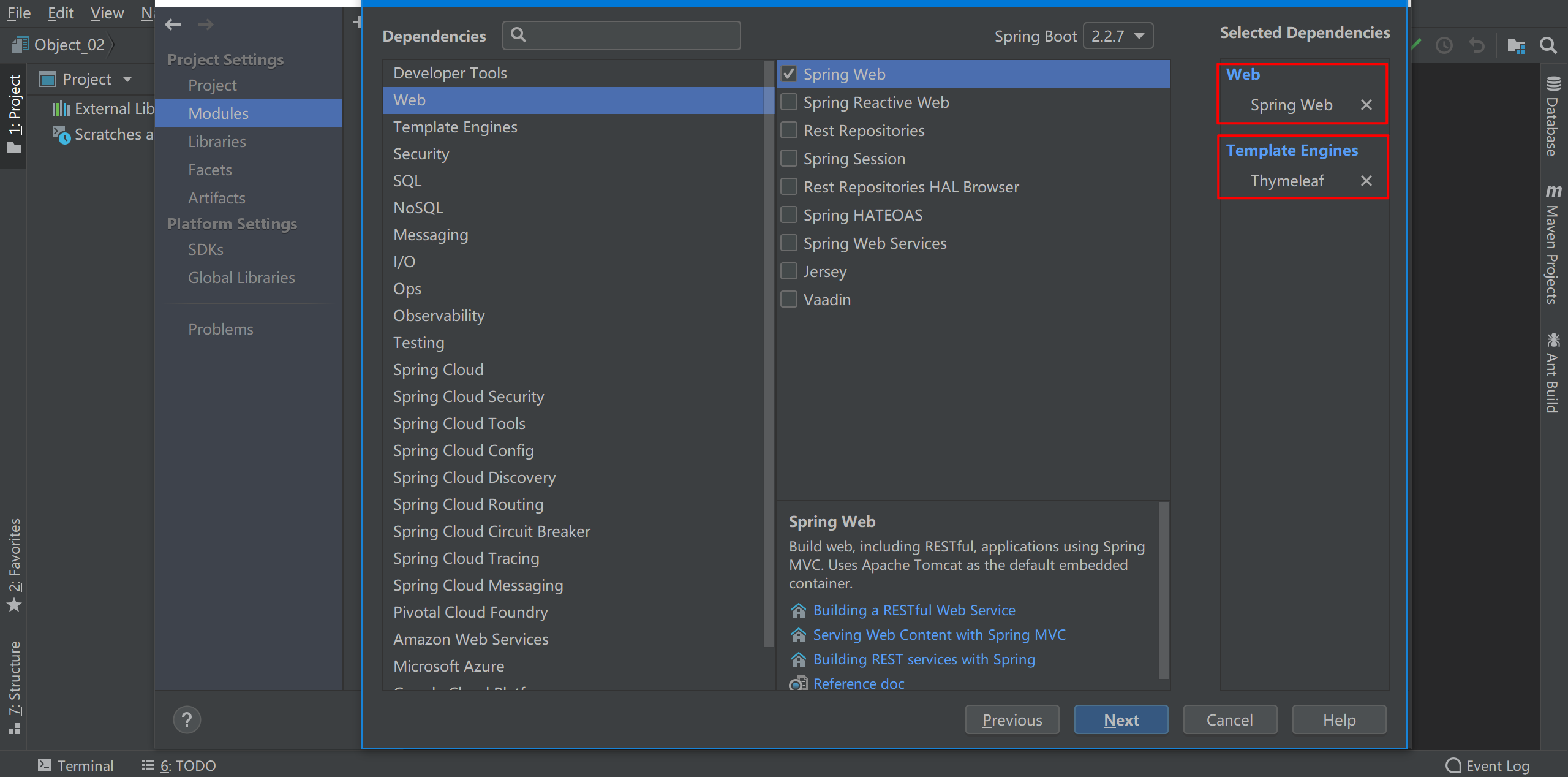Uncheck the Spring Web checkbox
This screenshot has height=777, width=1568.
[789, 74]
